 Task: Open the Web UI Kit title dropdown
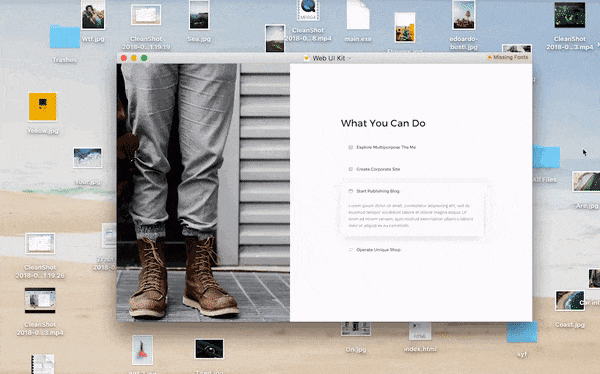349,58
